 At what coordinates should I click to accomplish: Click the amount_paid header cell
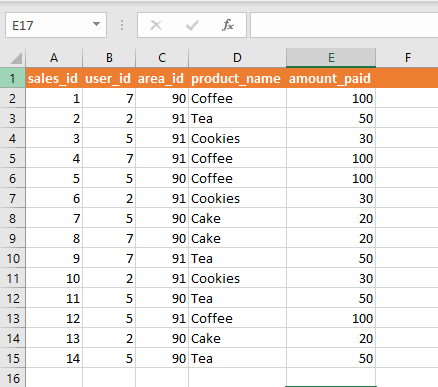coord(331,78)
